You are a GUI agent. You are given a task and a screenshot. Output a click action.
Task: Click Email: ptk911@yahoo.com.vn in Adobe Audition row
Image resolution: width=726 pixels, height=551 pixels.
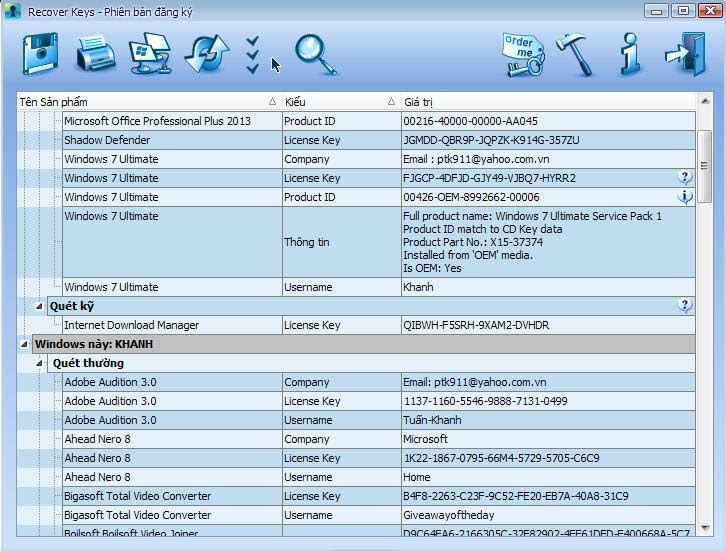pos(475,382)
